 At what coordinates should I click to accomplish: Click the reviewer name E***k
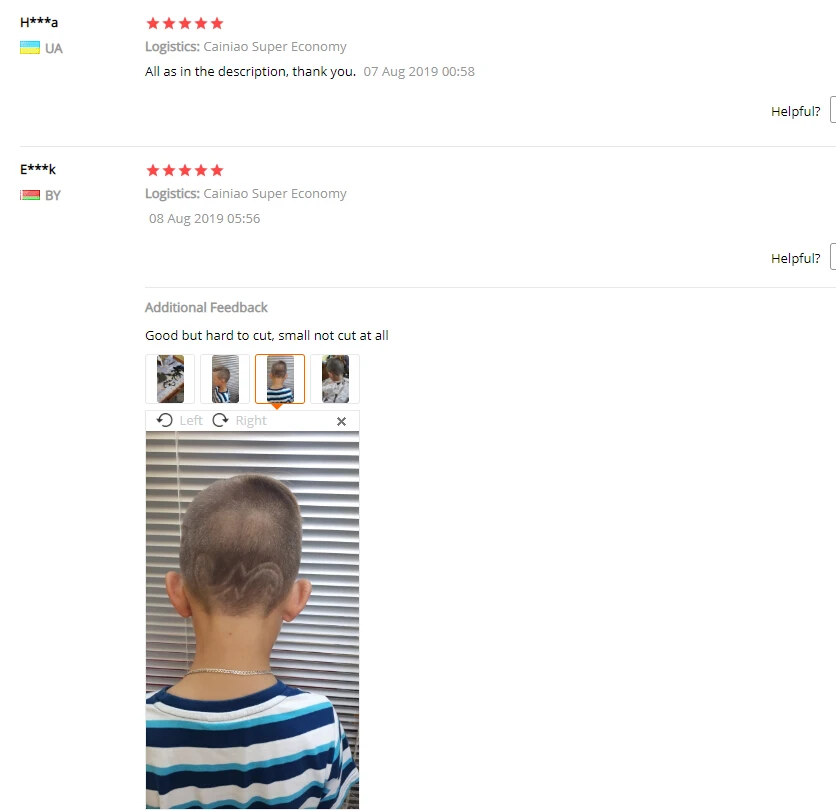click(x=38, y=170)
